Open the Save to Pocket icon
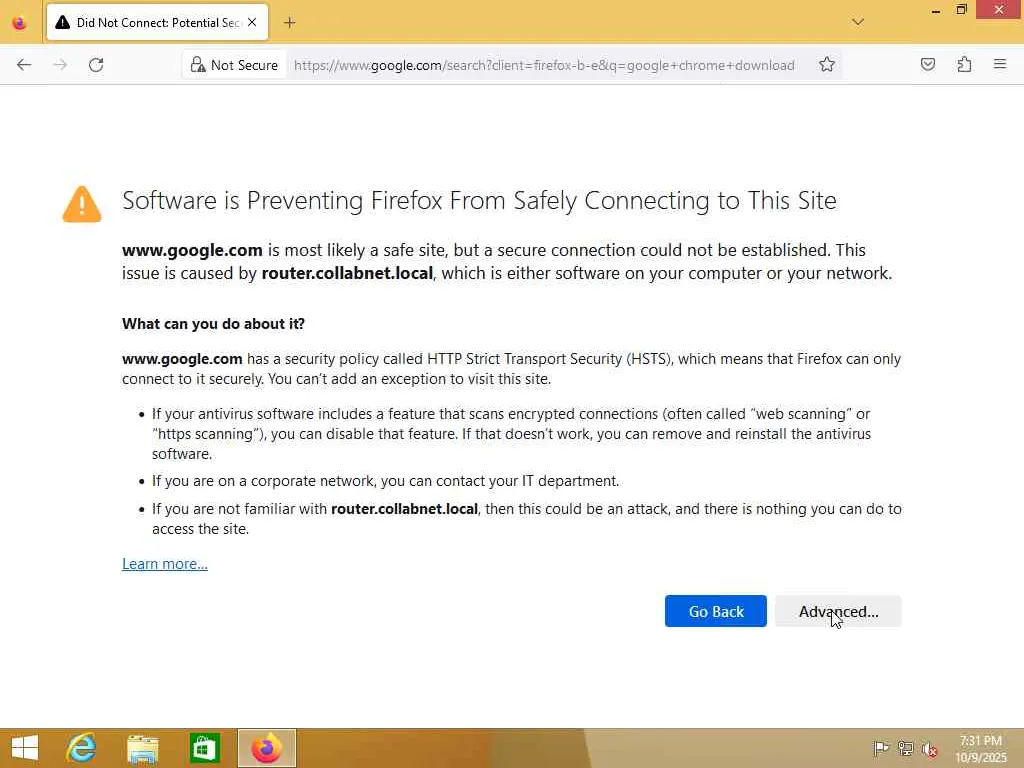Image resolution: width=1024 pixels, height=768 pixels. (928, 65)
